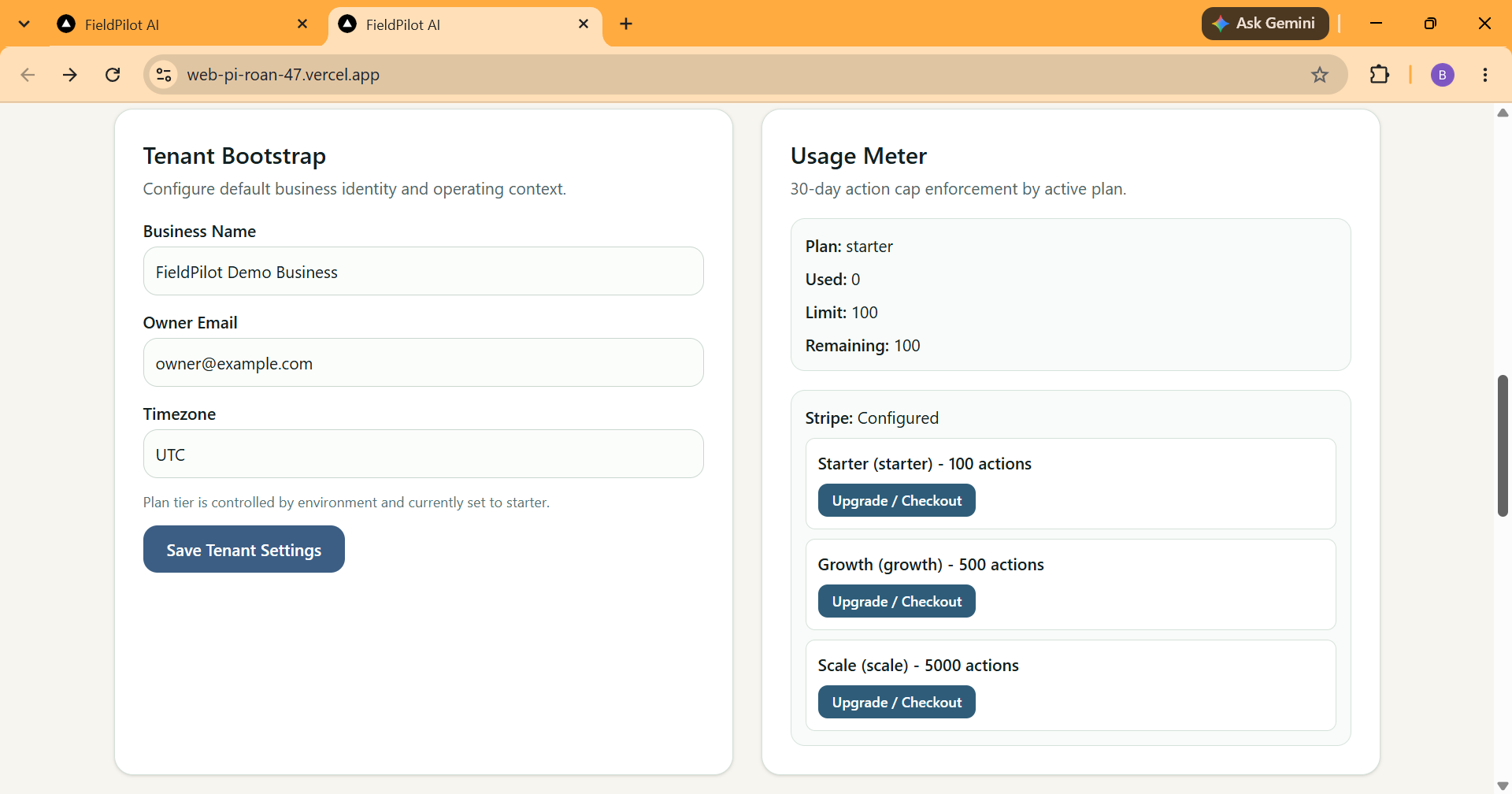The width and height of the screenshot is (1512, 794).
Task: Click the Ask Gemini button
Action: tap(1265, 24)
